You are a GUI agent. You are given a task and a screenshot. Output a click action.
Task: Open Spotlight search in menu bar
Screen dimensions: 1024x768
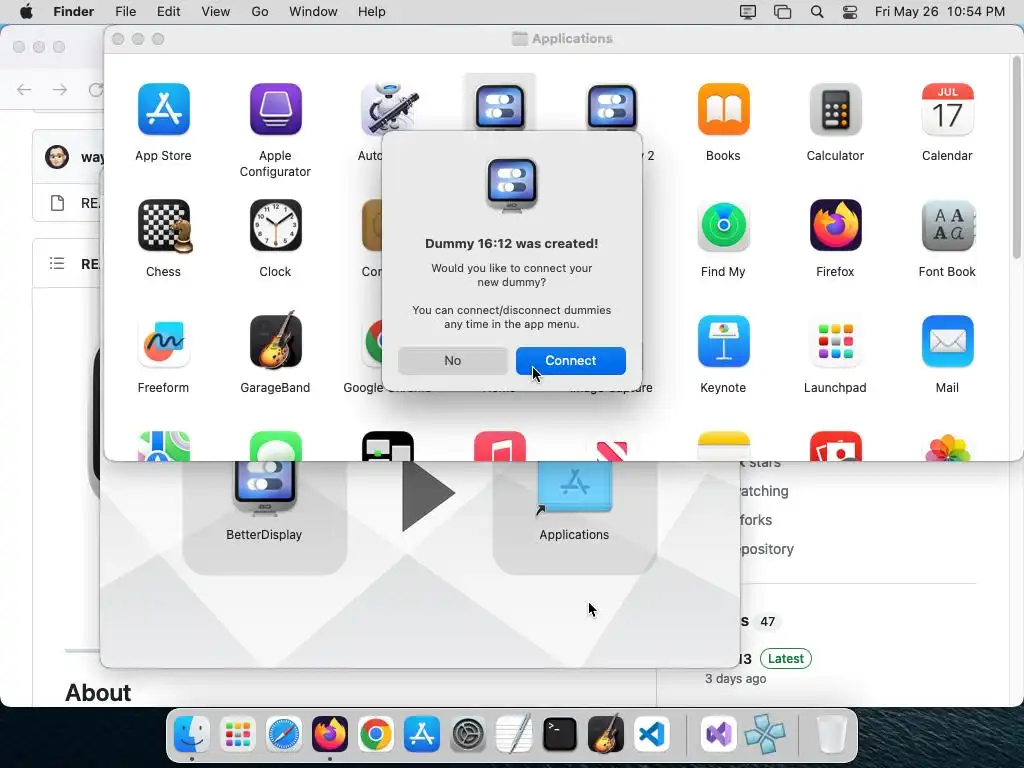(x=816, y=12)
